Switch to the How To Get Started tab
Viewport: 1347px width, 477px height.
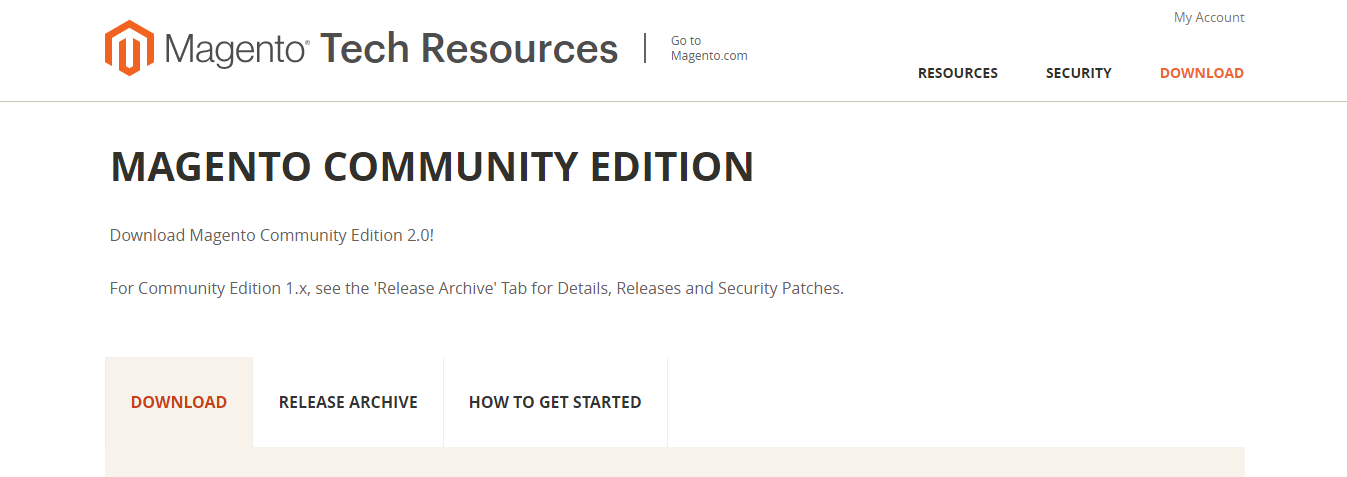(555, 402)
